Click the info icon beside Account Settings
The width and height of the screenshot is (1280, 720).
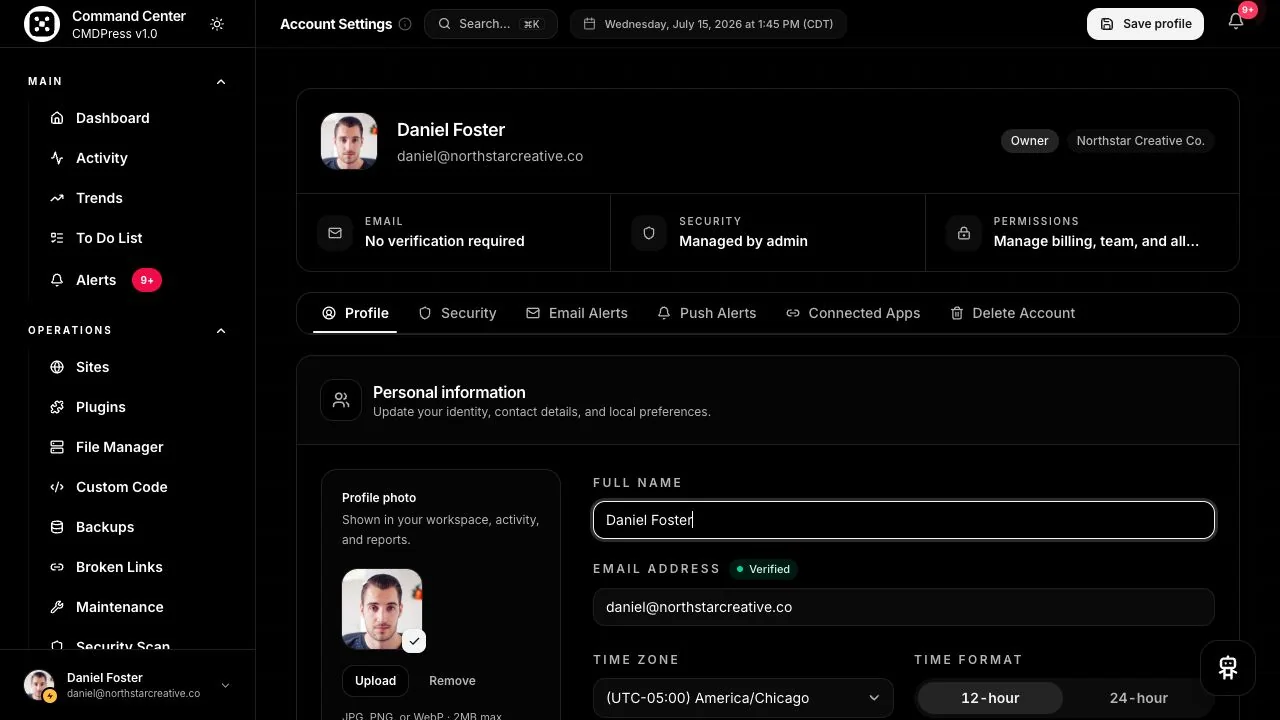(x=405, y=24)
